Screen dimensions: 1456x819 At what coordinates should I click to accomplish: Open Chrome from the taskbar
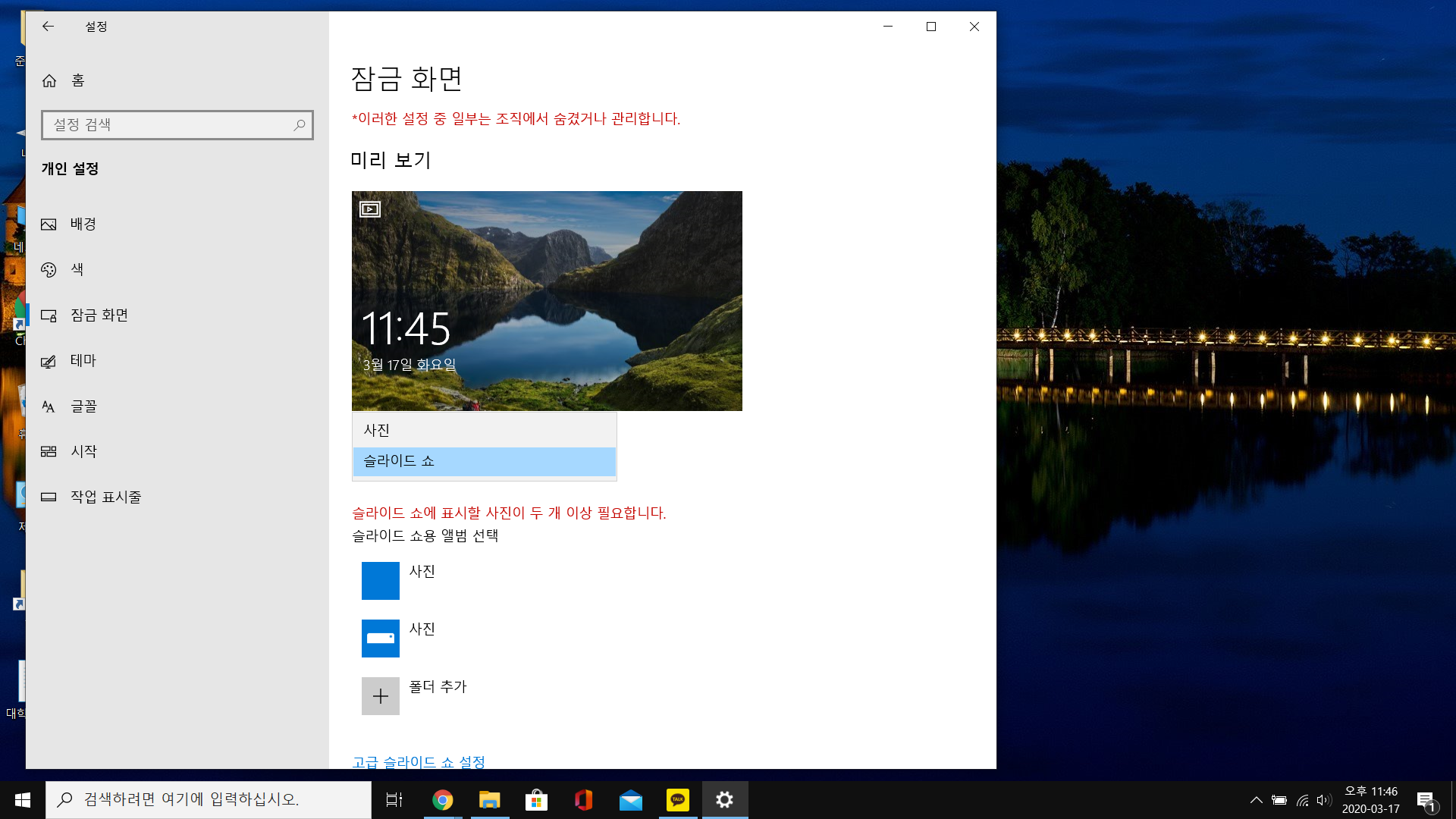(x=443, y=800)
